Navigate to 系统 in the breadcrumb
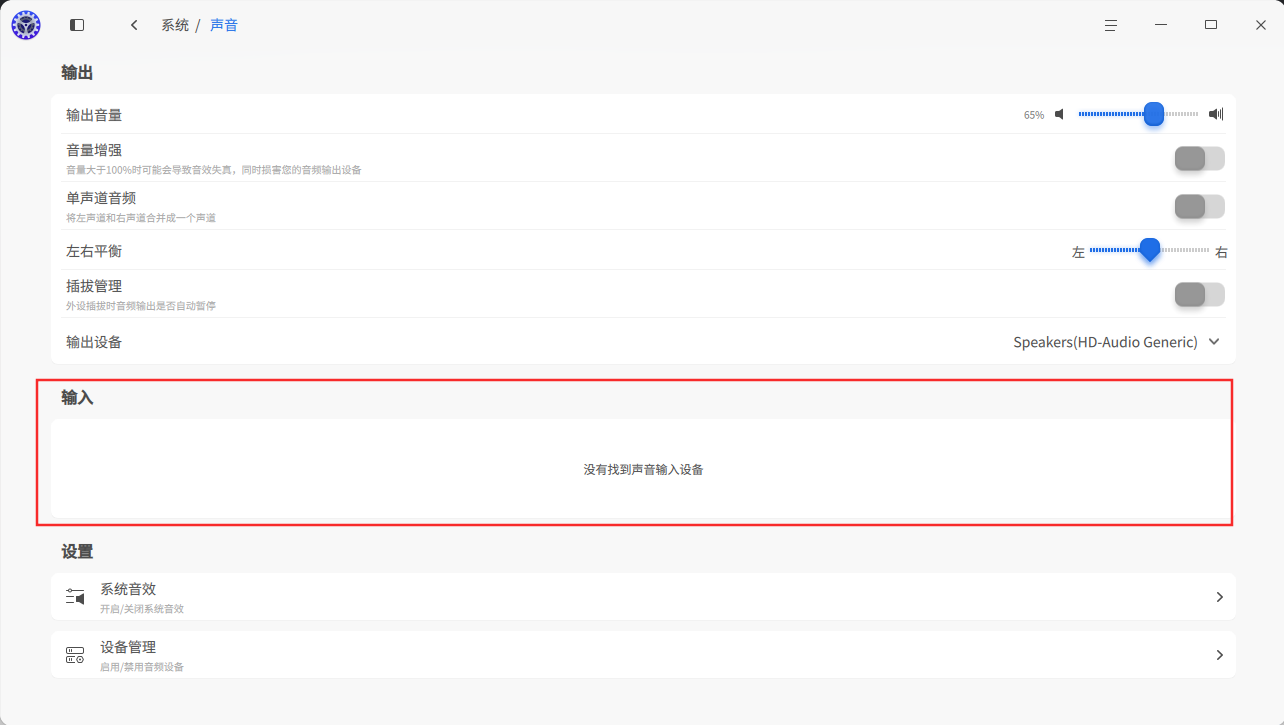 [175, 25]
